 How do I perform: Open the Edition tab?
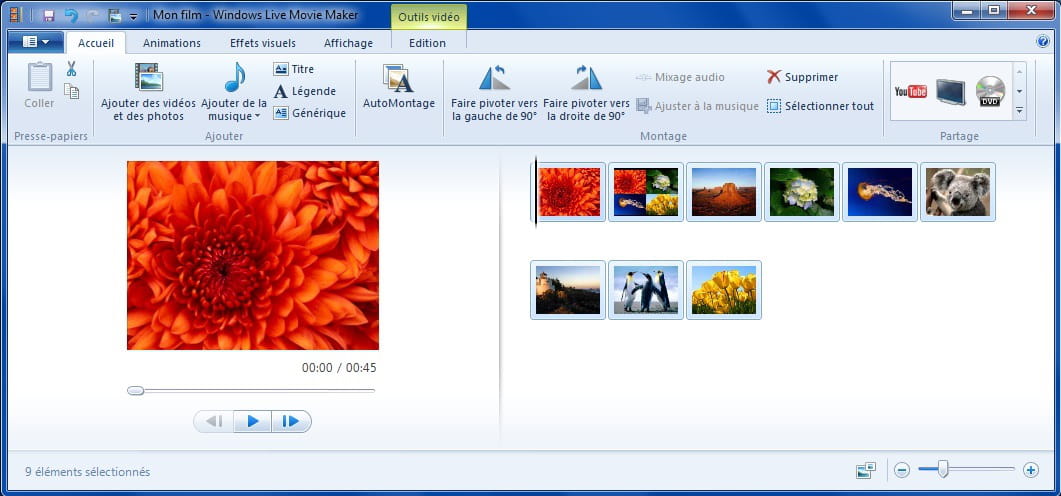(428, 43)
